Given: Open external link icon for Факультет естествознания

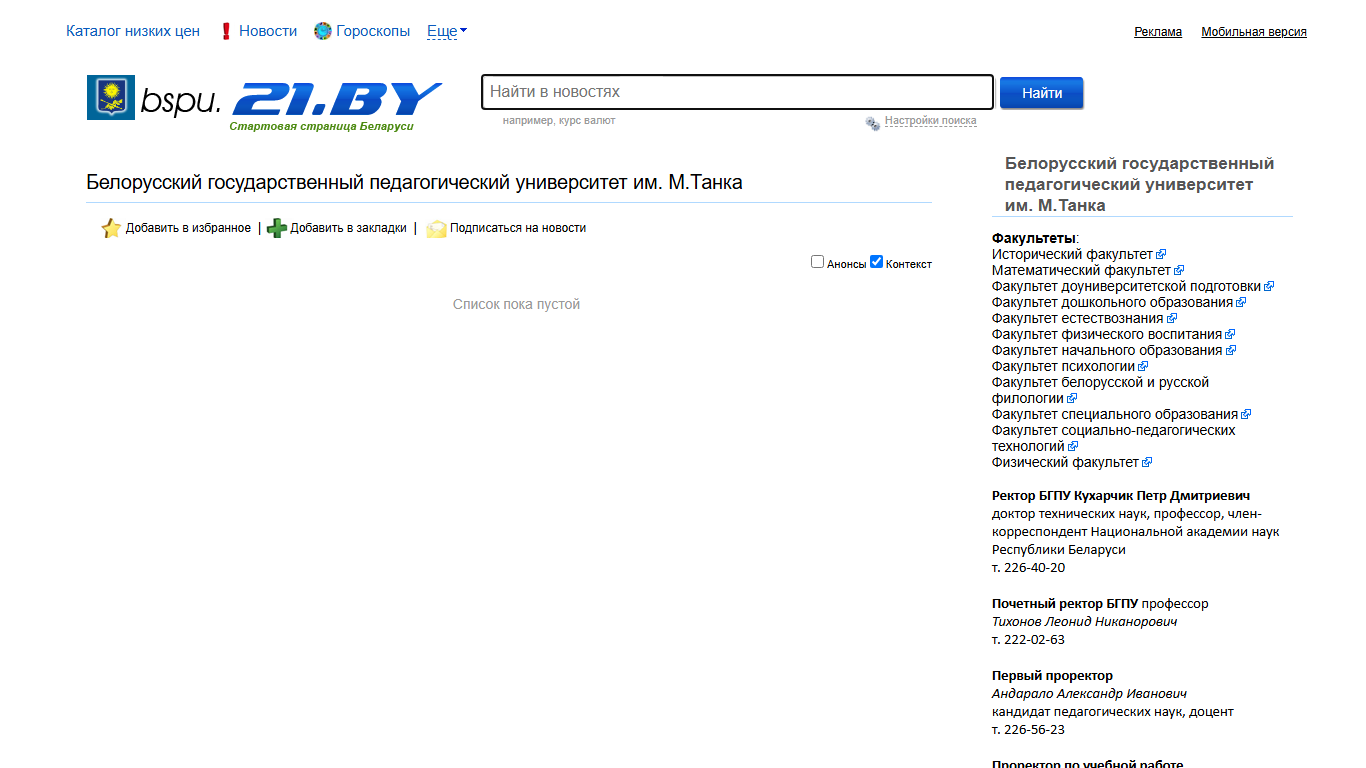Looking at the screenshot, I should pos(1172,318).
